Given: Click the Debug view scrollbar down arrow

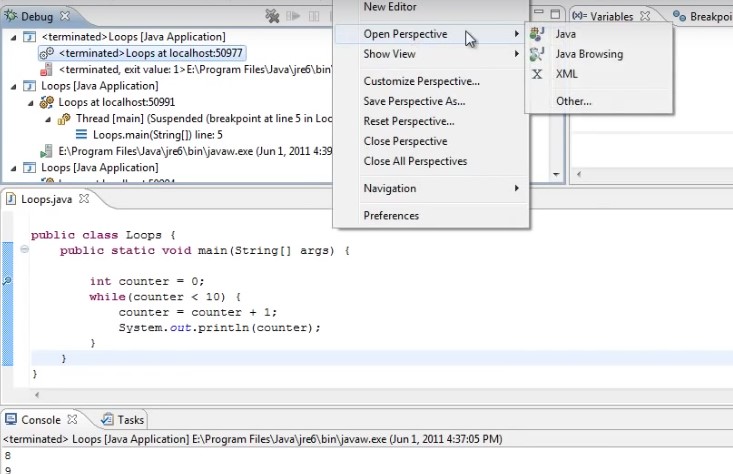Looking at the screenshot, I should coord(556,174).
